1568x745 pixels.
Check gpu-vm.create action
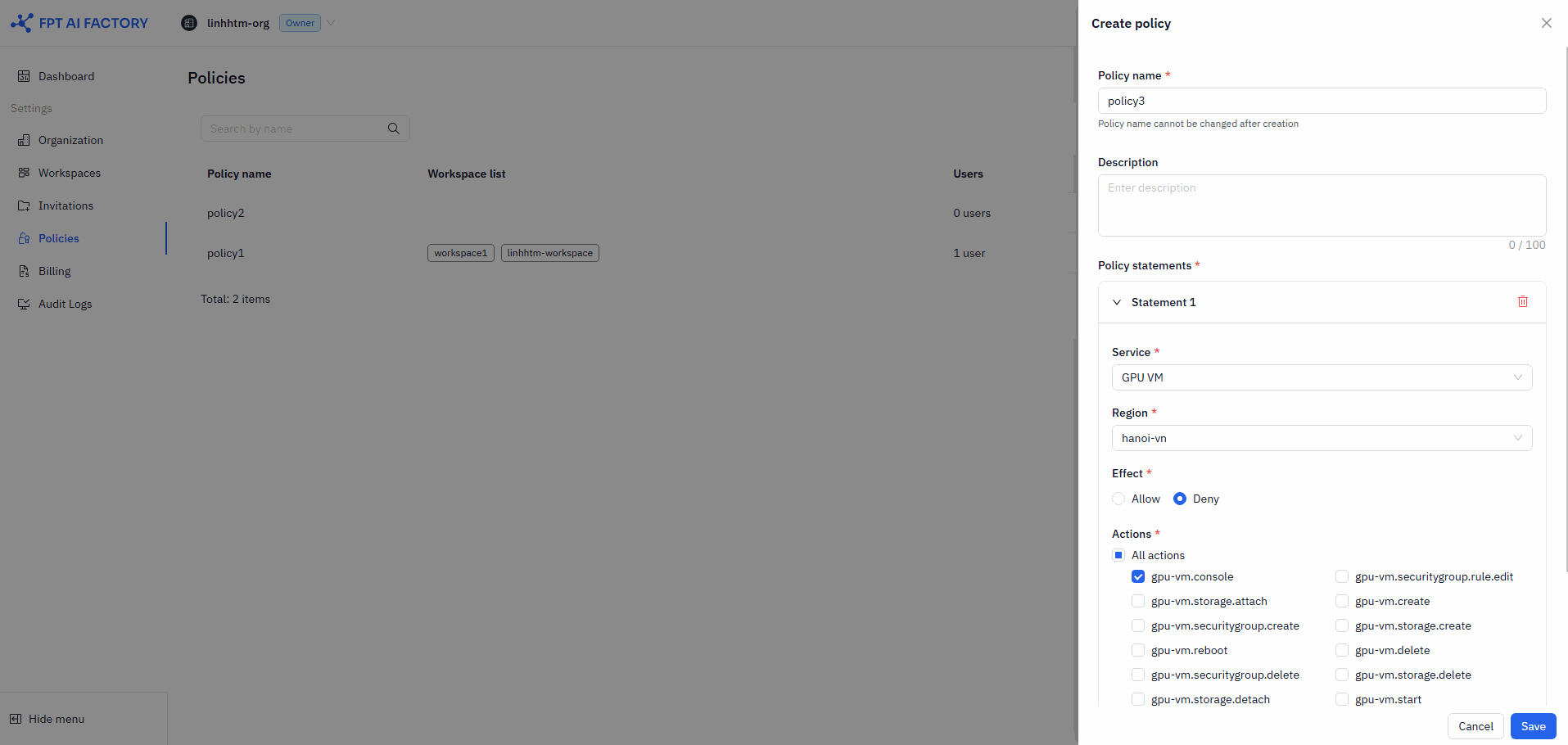(x=1342, y=601)
